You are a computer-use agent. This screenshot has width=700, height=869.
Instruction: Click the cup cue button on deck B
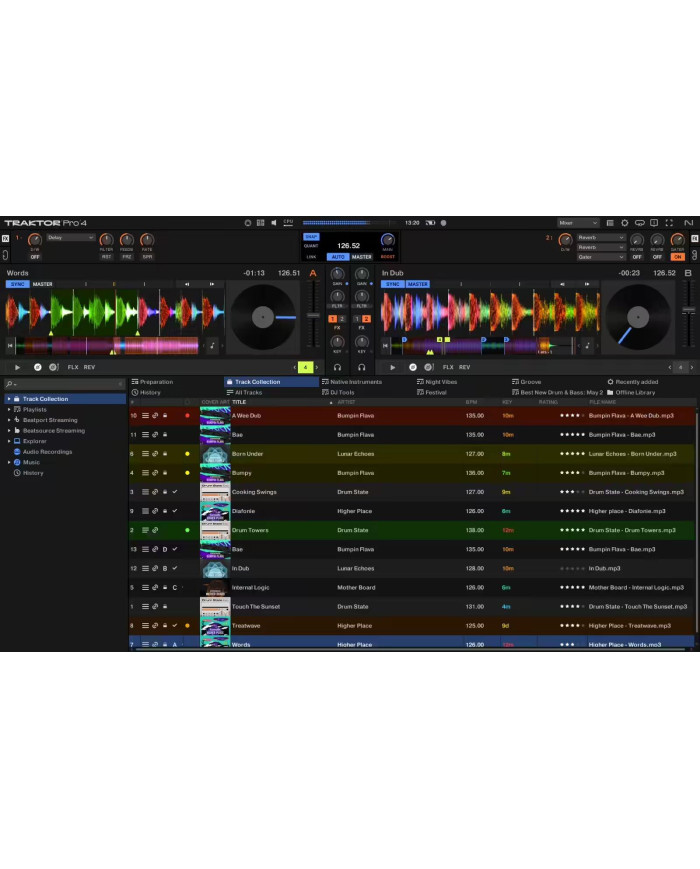429,367
